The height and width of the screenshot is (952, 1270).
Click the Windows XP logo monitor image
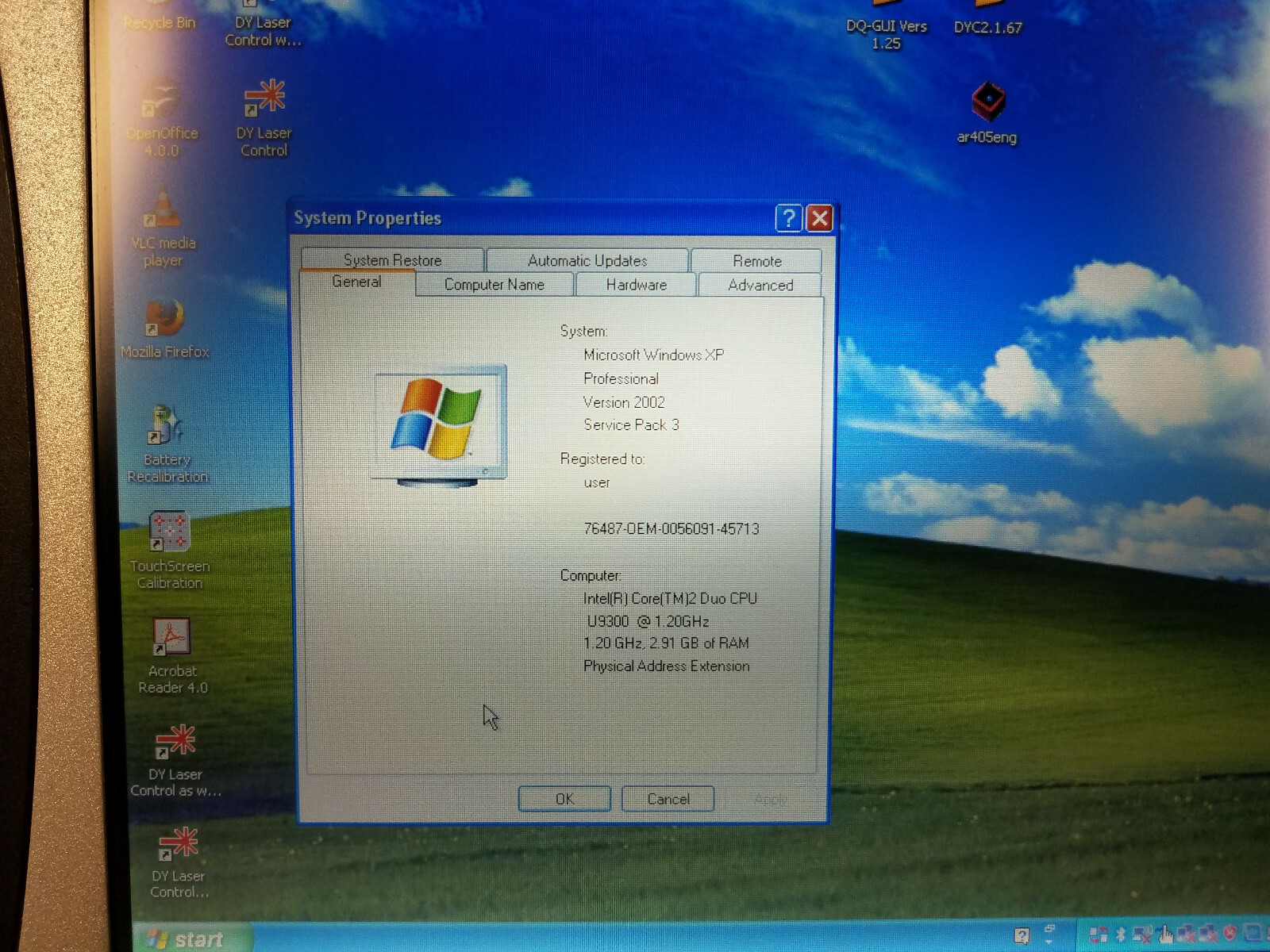tap(439, 424)
